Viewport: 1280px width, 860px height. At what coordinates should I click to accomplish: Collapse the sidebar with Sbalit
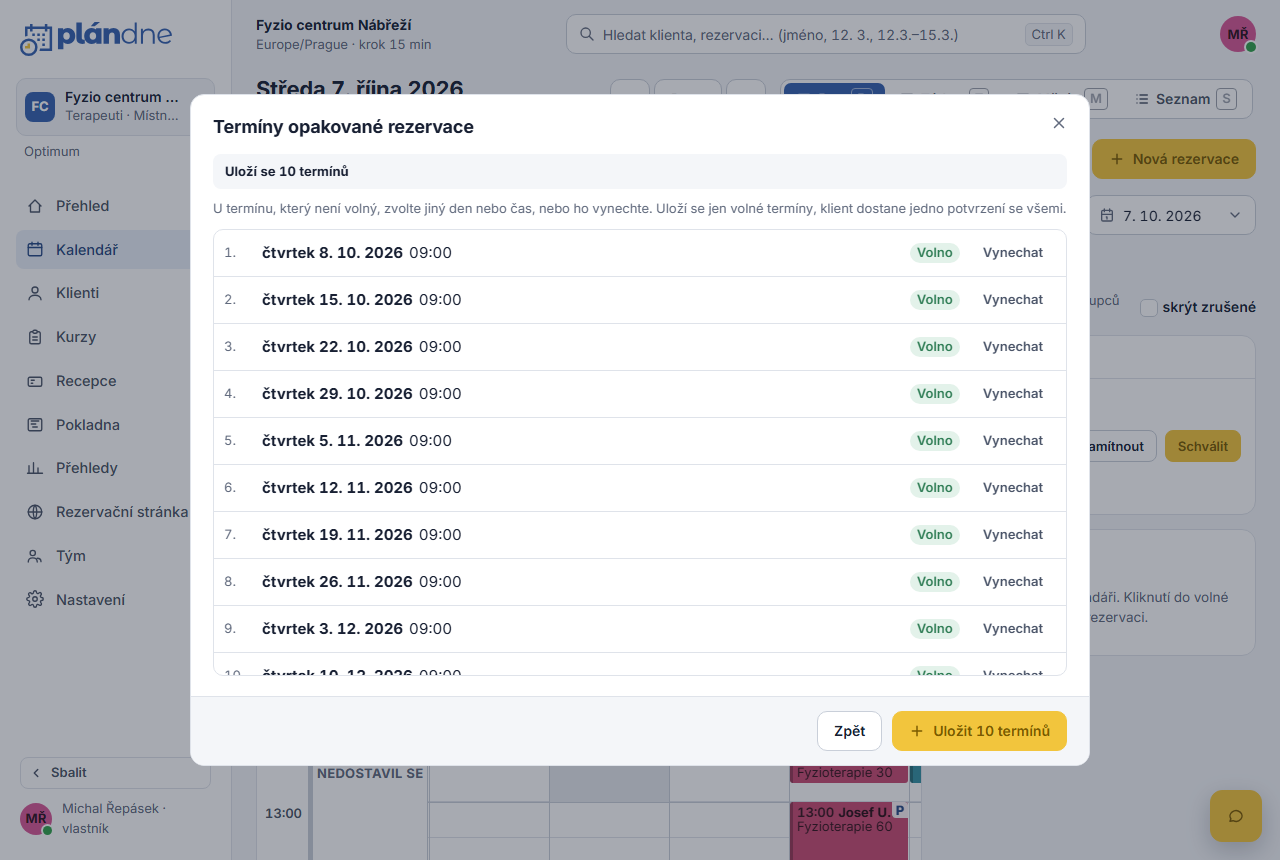click(115, 773)
